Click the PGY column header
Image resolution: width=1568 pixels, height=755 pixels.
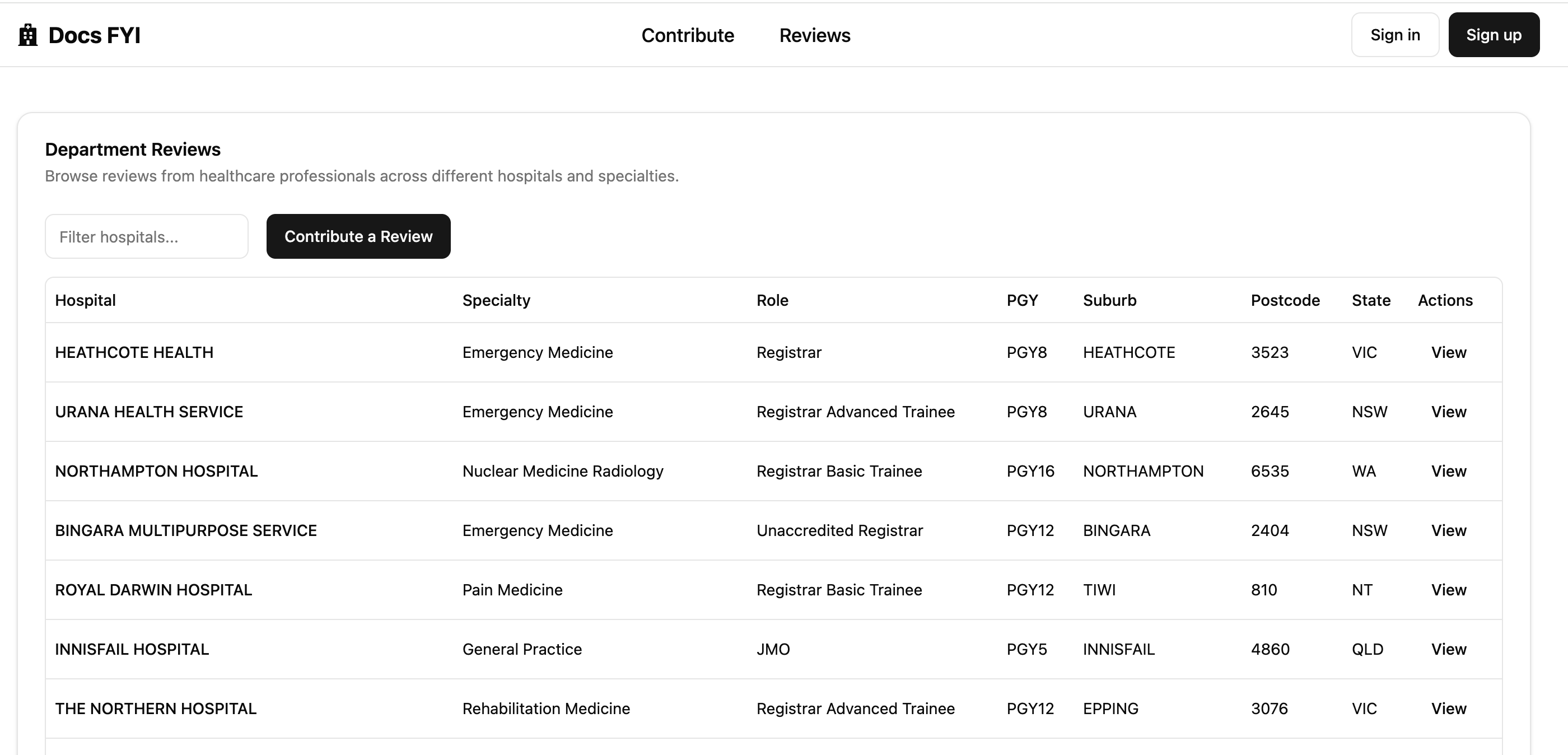pos(1022,300)
